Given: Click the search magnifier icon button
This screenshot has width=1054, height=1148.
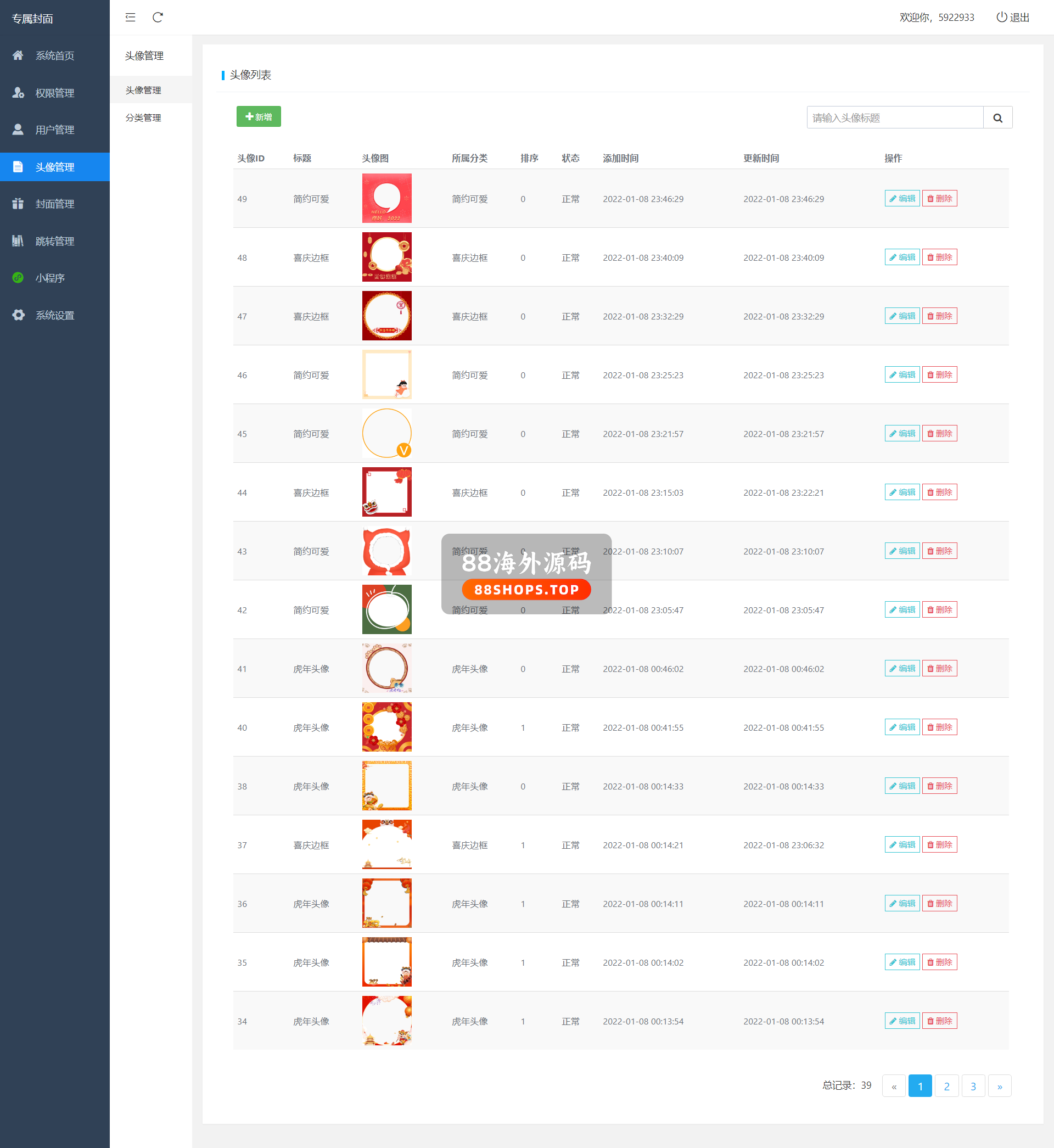Looking at the screenshot, I should [997, 117].
